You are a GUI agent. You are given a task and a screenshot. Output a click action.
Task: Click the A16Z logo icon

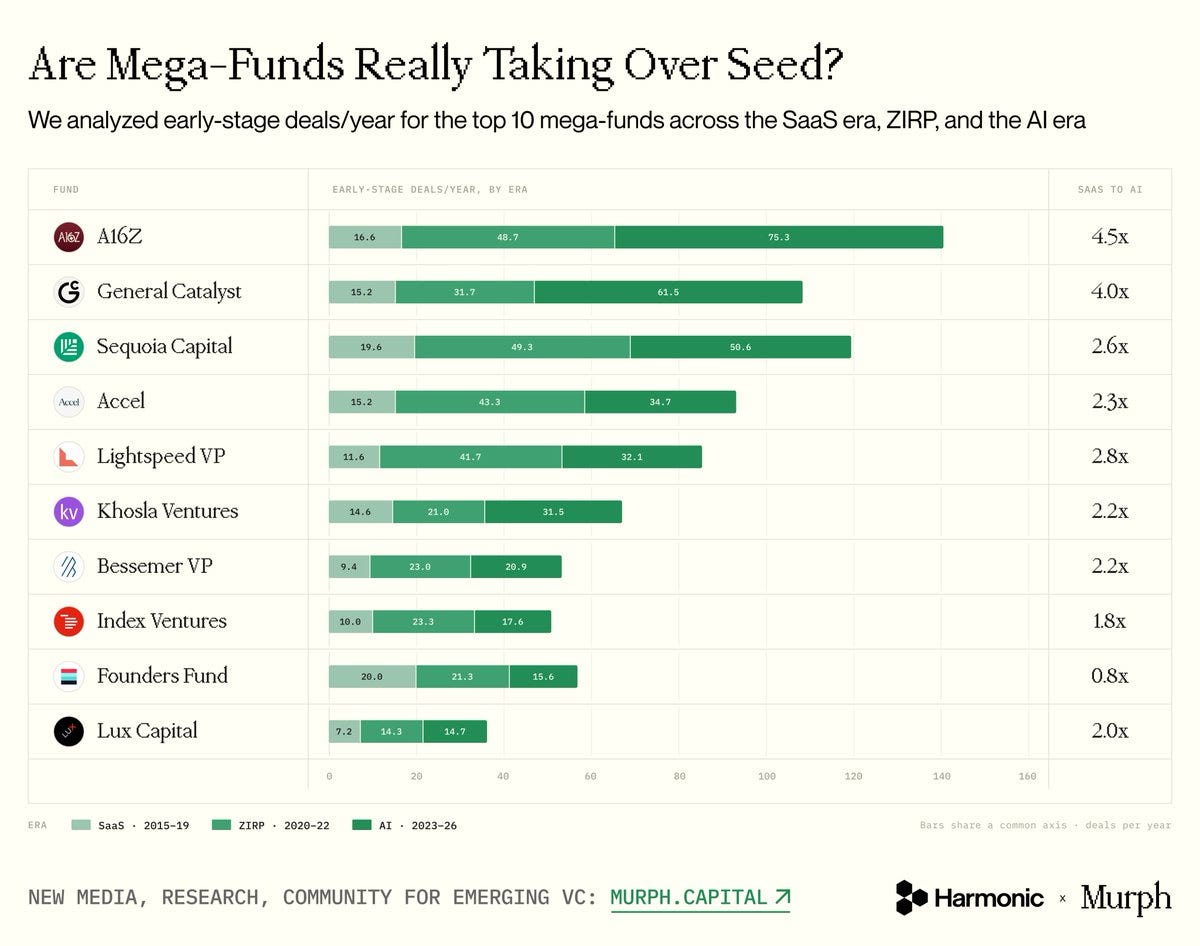coord(69,237)
